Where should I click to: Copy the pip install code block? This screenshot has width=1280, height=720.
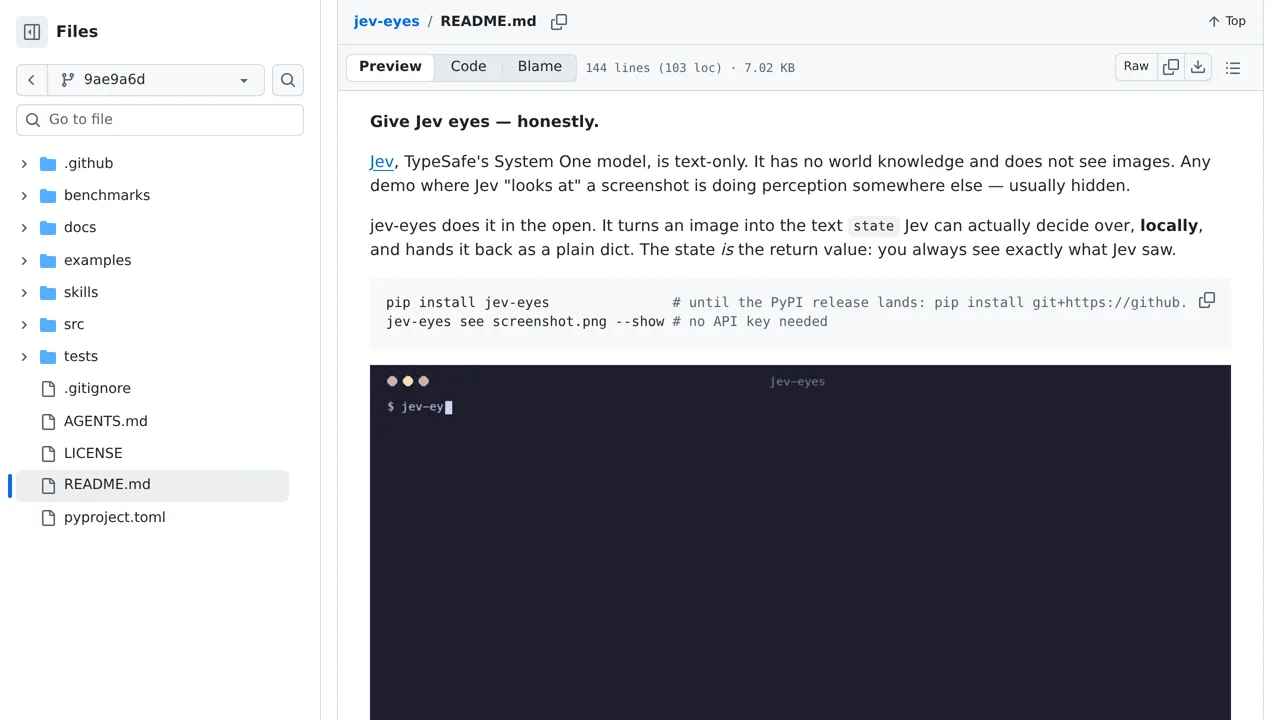1207,300
